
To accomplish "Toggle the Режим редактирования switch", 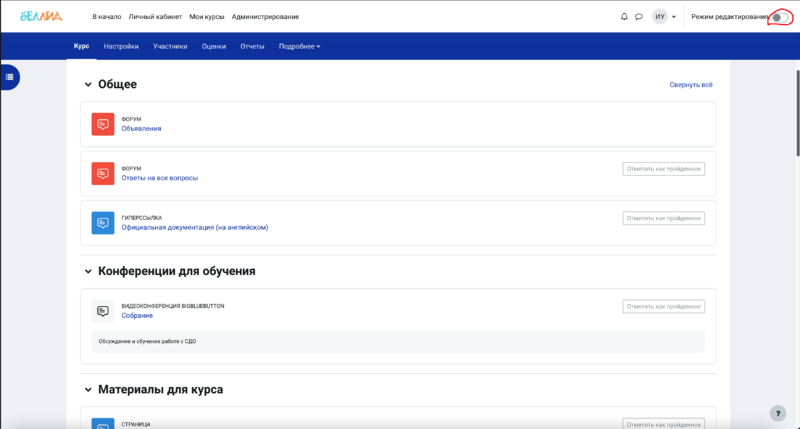I will tap(780, 17).
